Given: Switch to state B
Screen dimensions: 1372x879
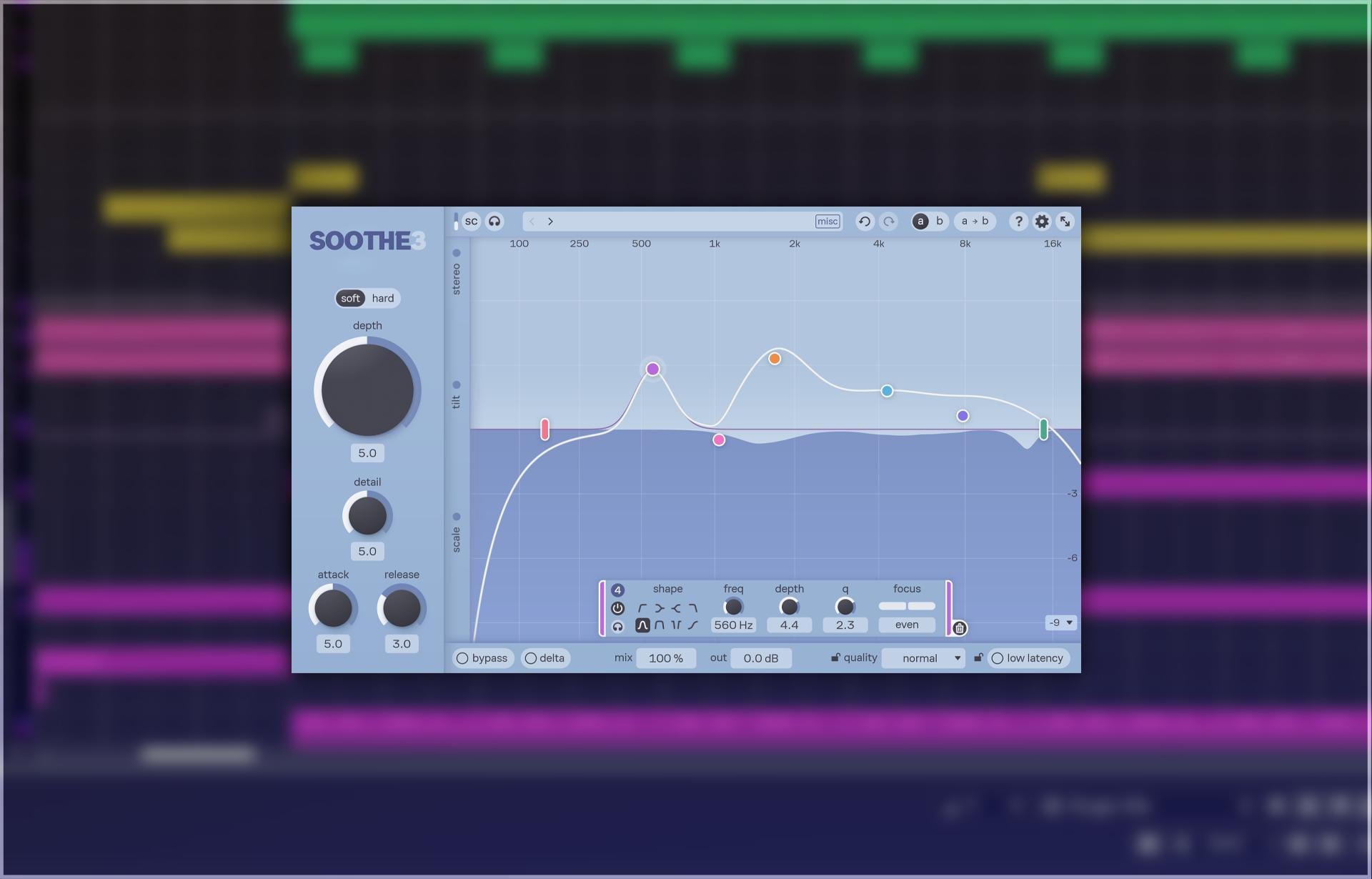Looking at the screenshot, I should [x=940, y=222].
